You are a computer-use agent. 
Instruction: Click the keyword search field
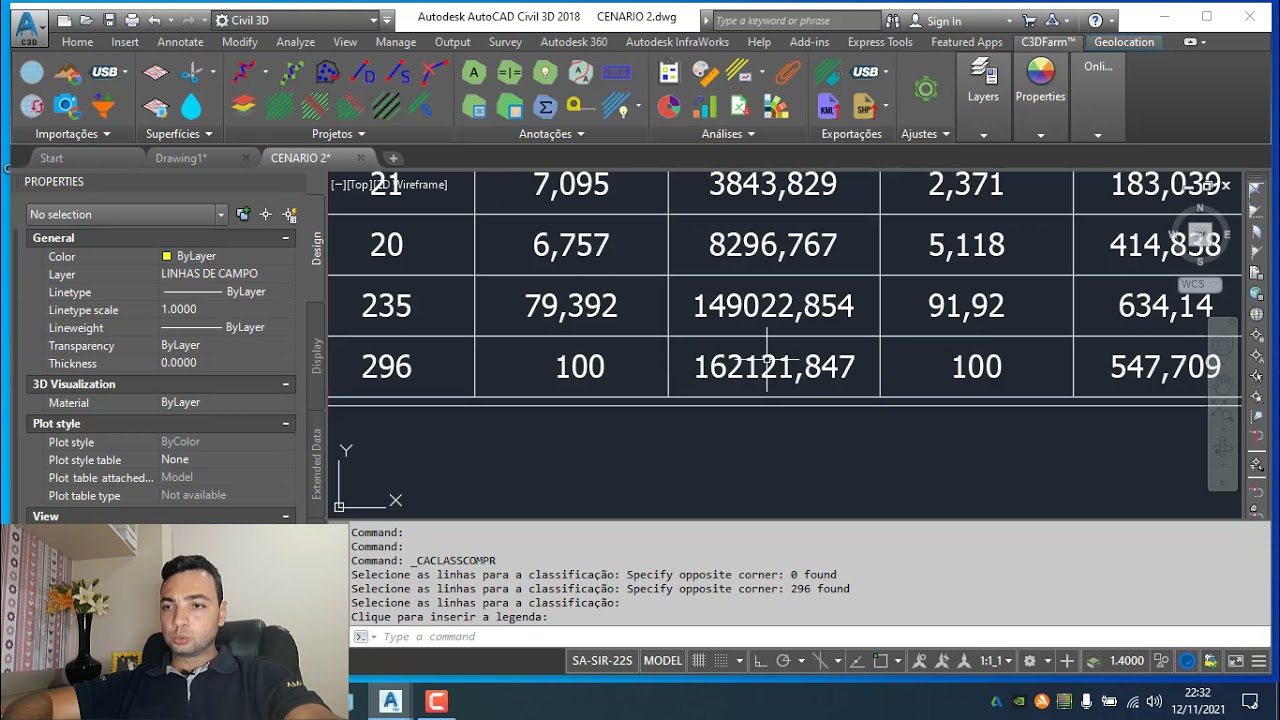point(796,20)
